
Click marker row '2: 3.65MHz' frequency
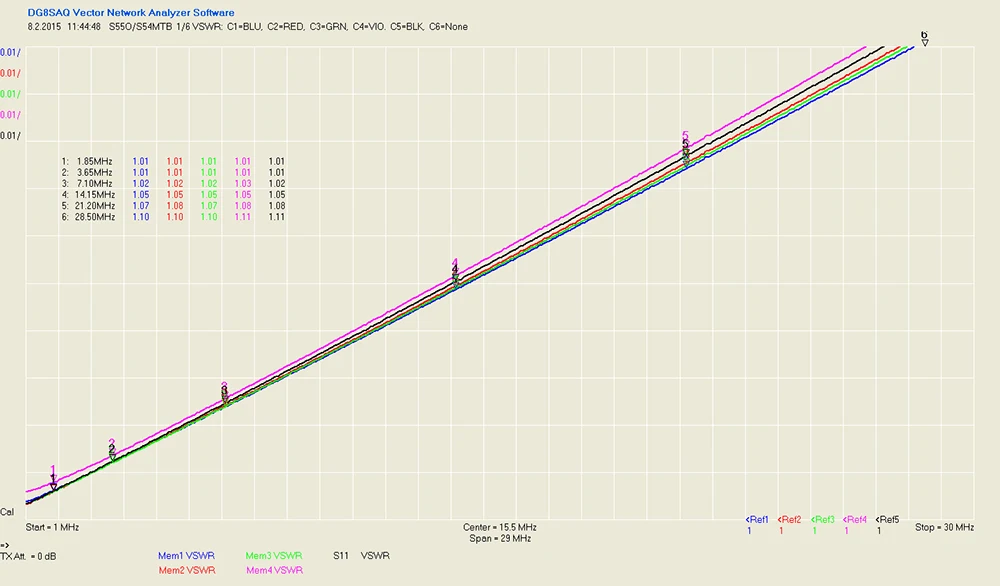(x=94, y=172)
